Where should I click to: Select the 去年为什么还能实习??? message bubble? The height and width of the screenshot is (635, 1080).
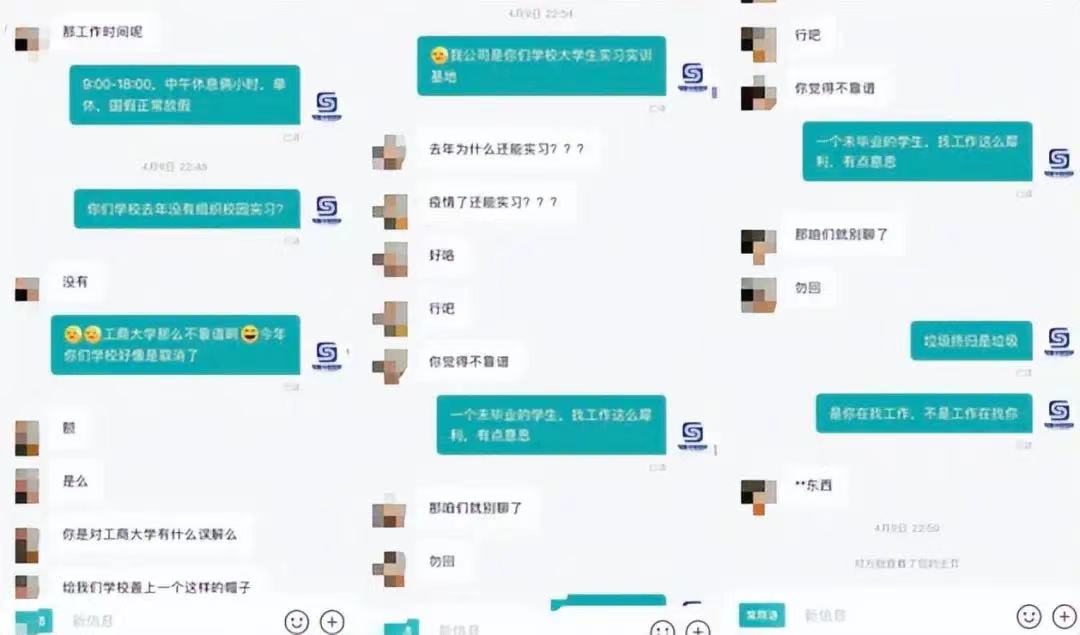click(x=507, y=149)
